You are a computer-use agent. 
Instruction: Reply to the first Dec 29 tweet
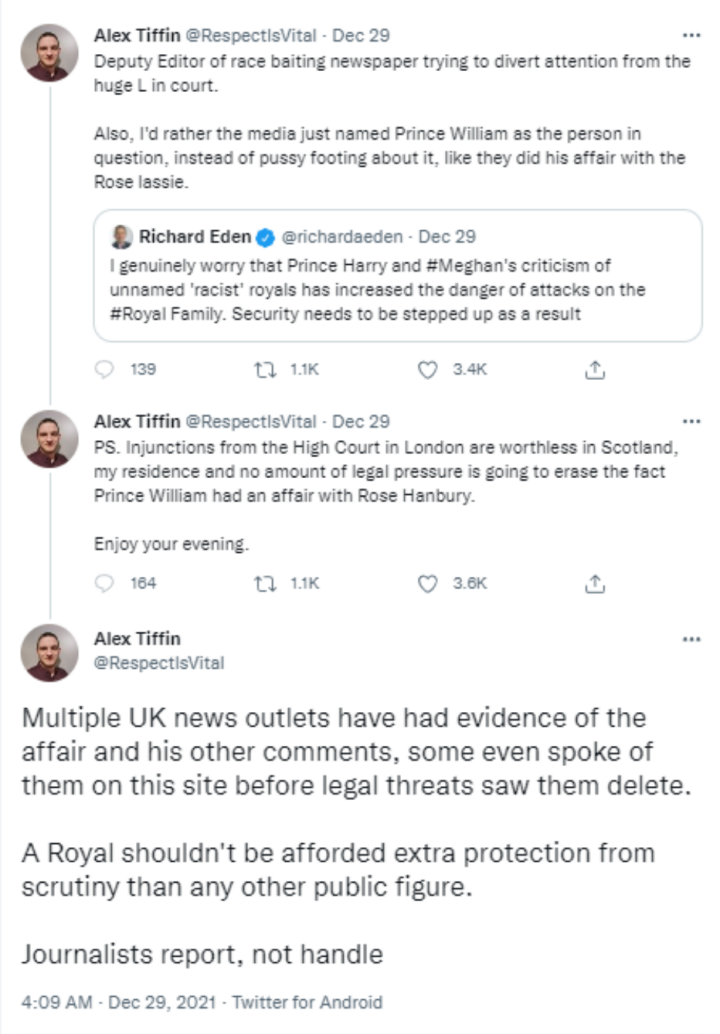click(108, 370)
